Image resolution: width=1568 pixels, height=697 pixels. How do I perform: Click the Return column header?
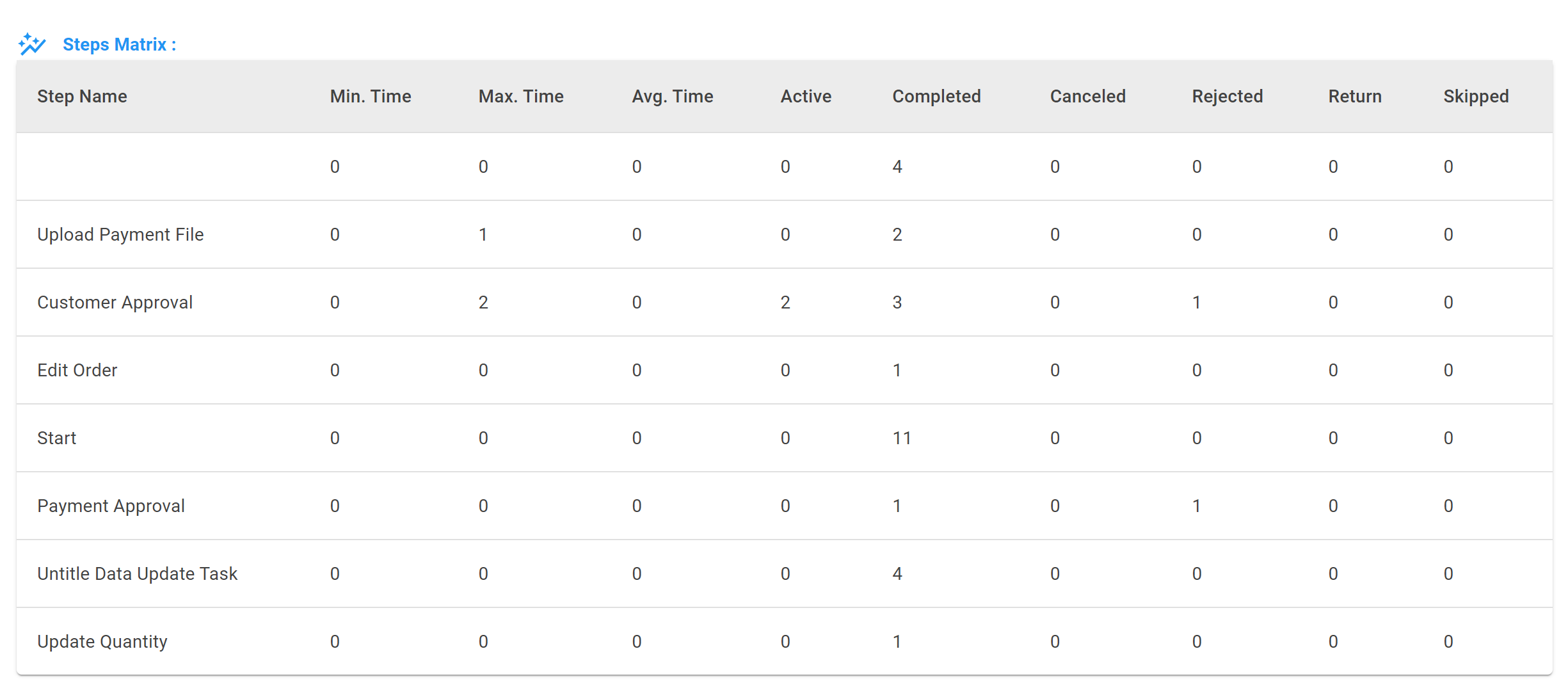coord(1355,97)
